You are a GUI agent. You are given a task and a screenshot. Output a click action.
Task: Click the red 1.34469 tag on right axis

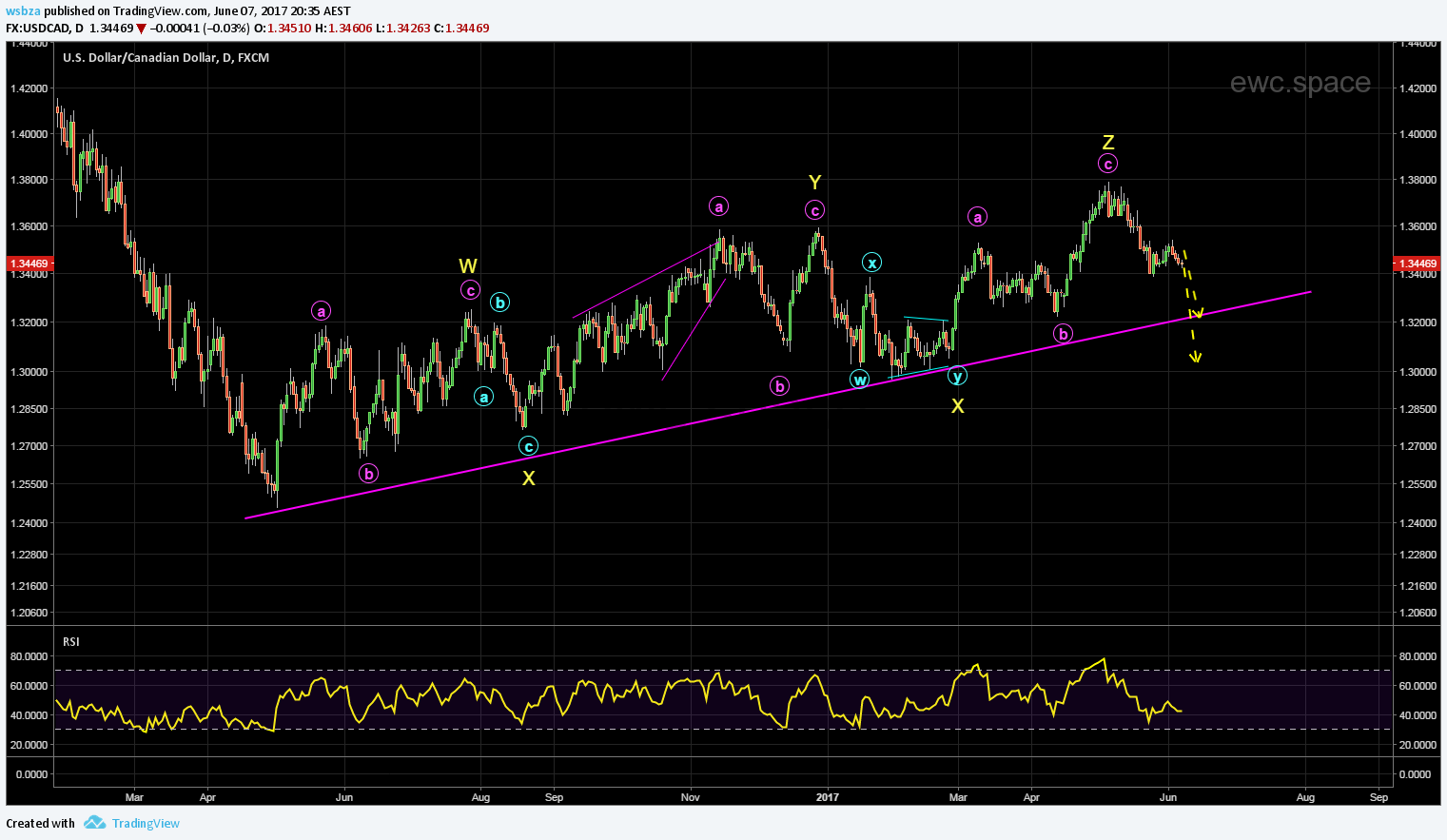coord(1418,264)
